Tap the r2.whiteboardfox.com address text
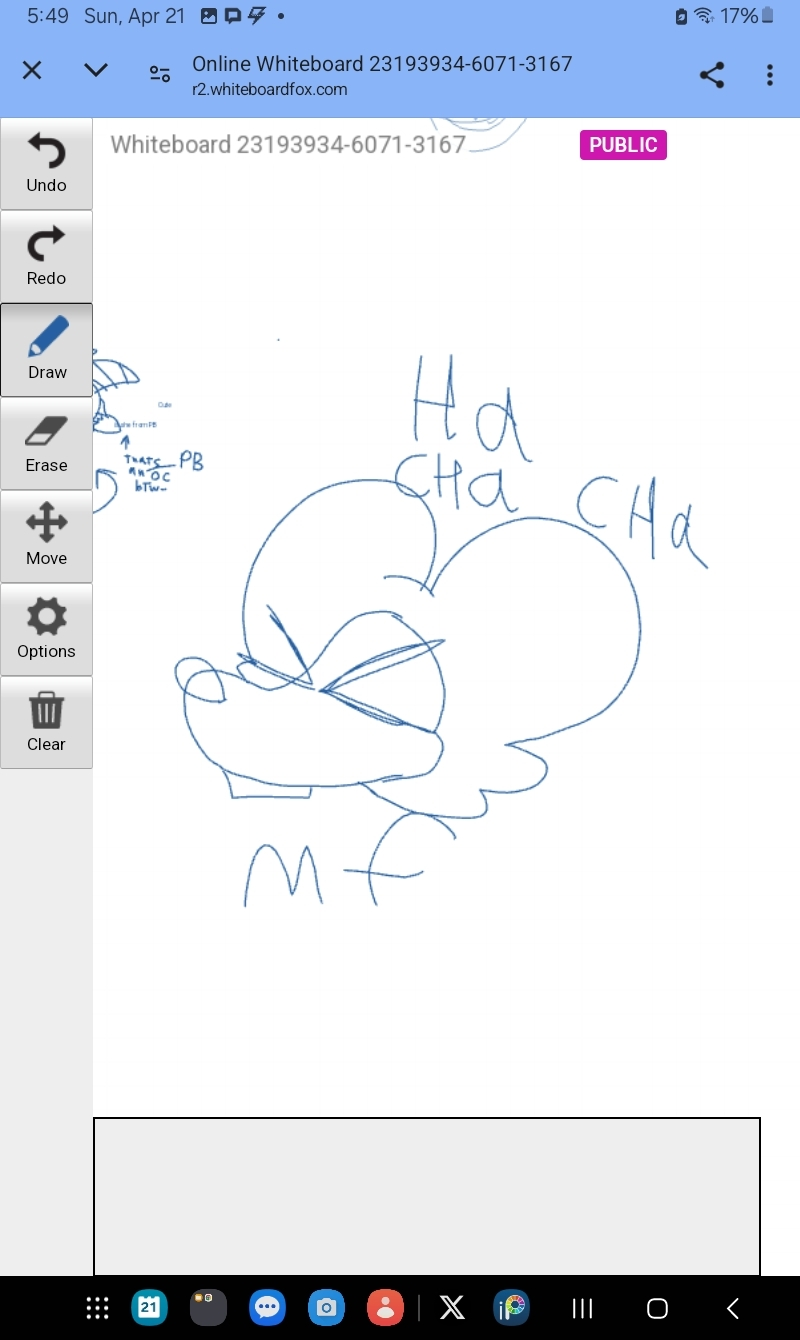 pyautogui.click(x=270, y=89)
